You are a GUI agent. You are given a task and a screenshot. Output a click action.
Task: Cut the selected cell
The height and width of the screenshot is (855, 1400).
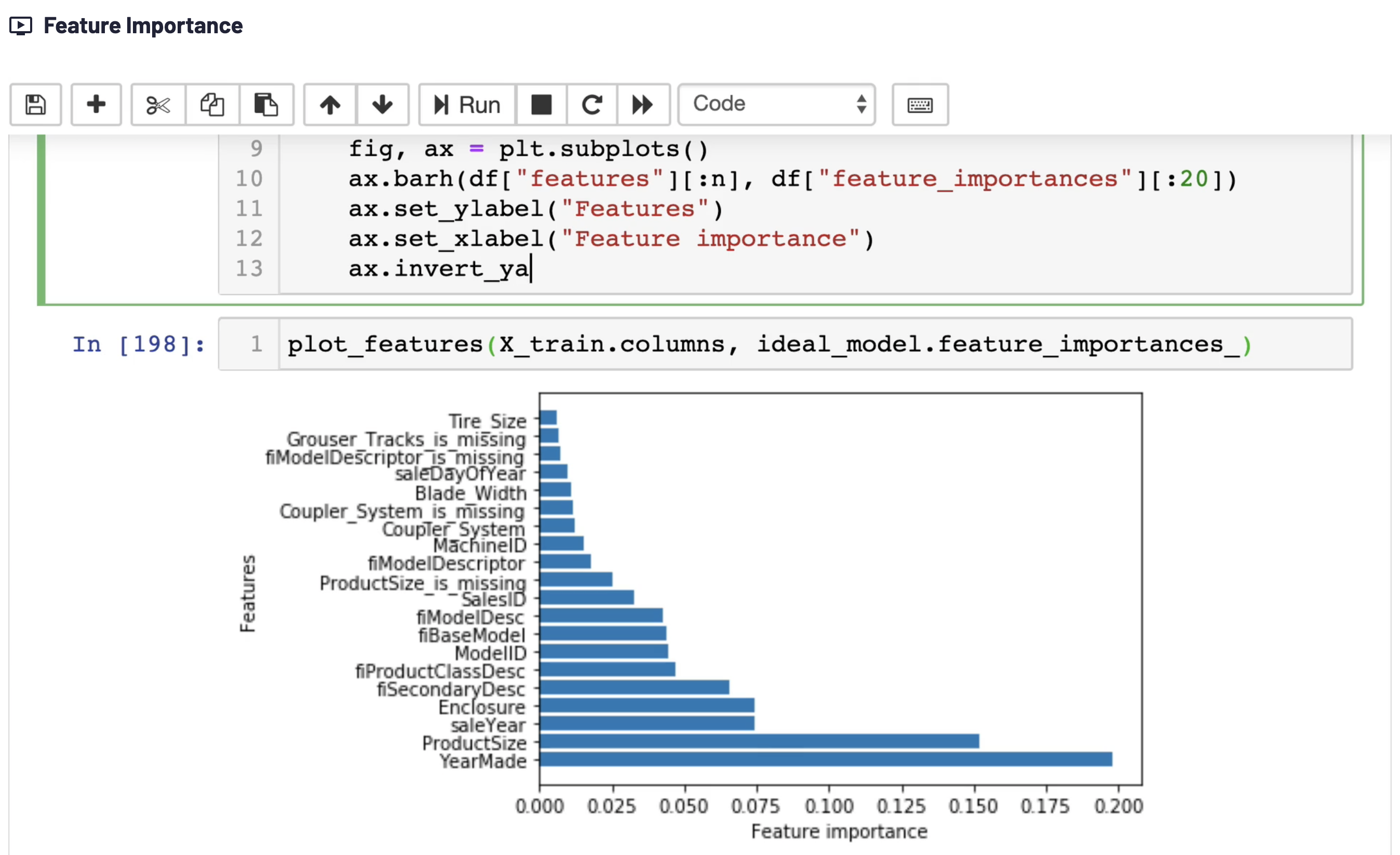(157, 104)
